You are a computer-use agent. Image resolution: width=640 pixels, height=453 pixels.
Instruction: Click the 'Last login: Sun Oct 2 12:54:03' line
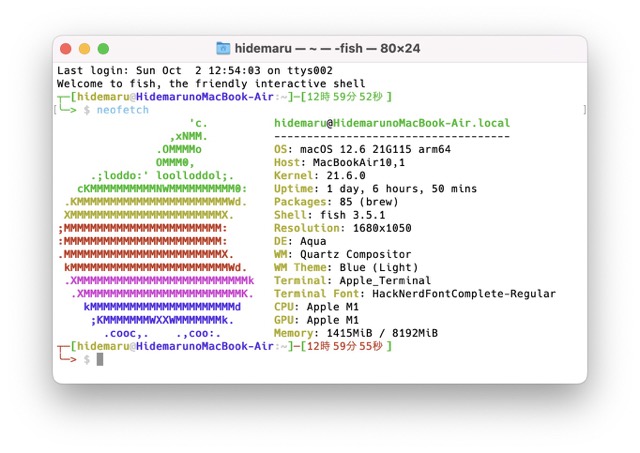point(195,70)
